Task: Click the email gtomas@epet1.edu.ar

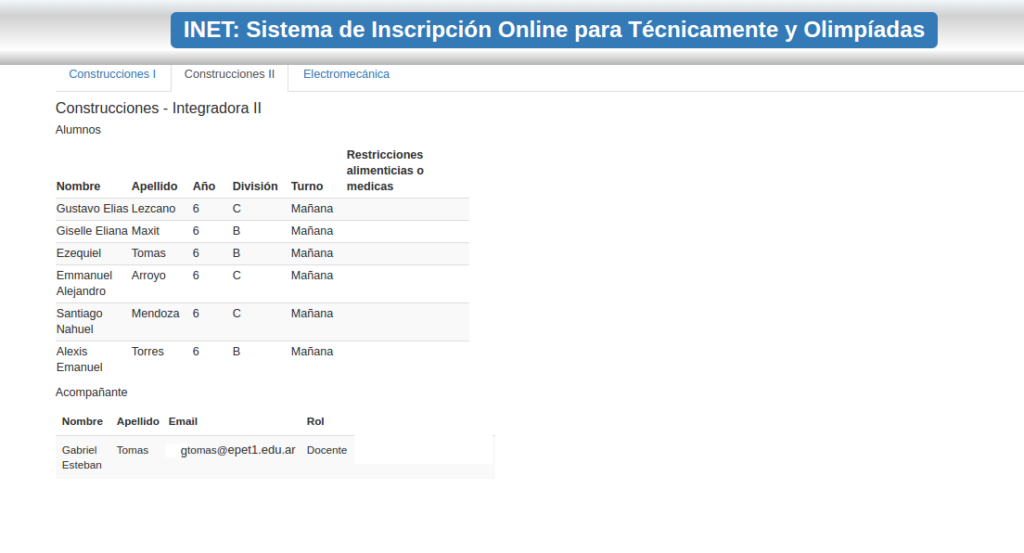Action: [x=238, y=450]
